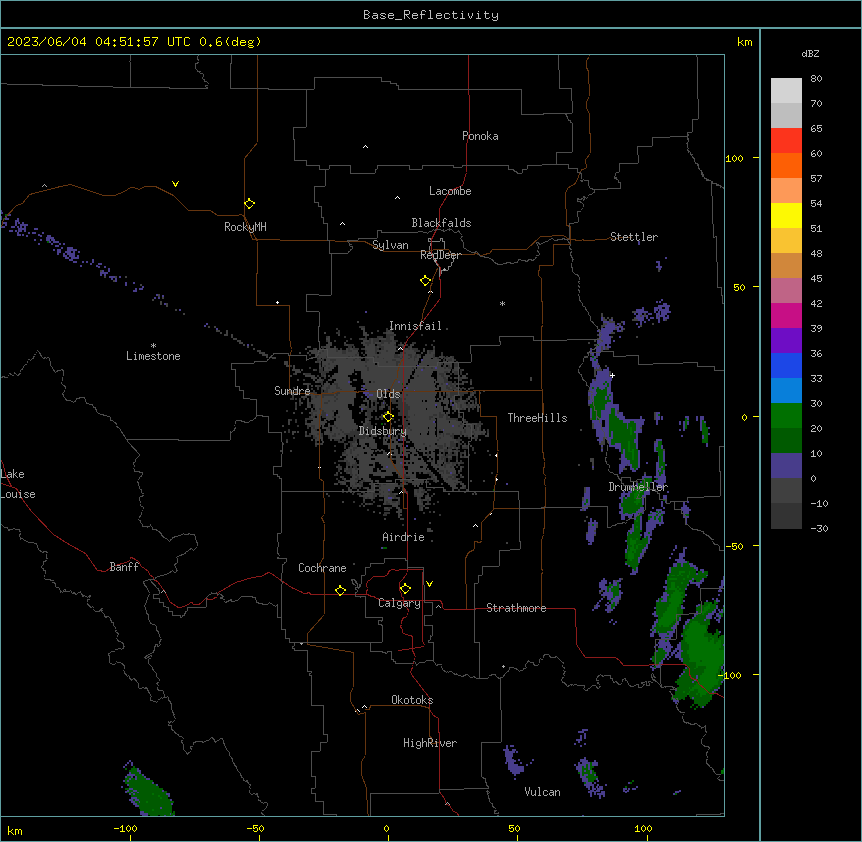Click the Limestone label
This screenshot has width=862, height=842.
click(153, 356)
